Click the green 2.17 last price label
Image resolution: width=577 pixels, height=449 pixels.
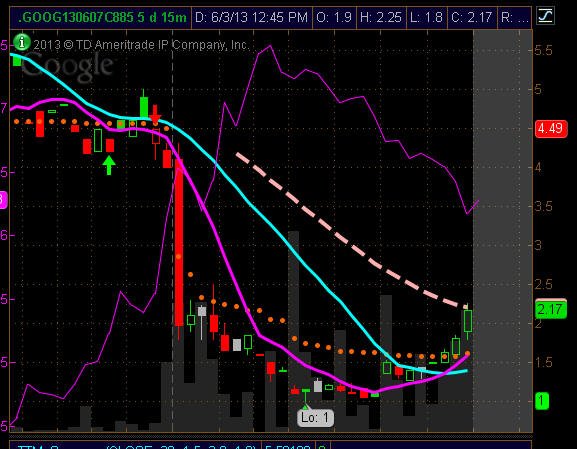click(551, 309)
